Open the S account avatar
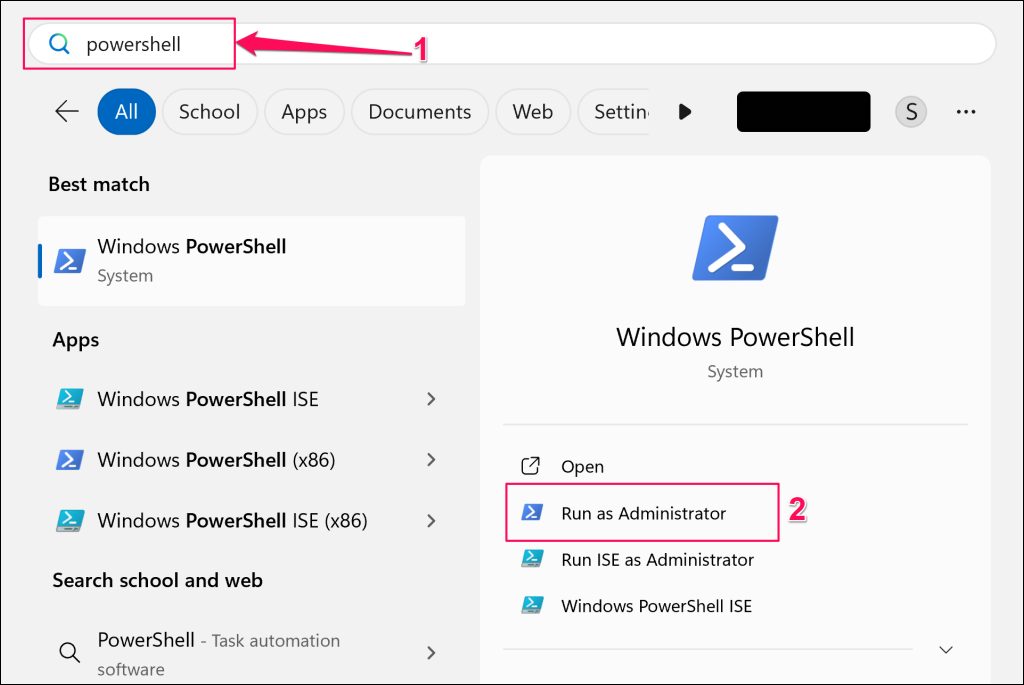The height and width of the screenshot is (685, 1024). 911,112
